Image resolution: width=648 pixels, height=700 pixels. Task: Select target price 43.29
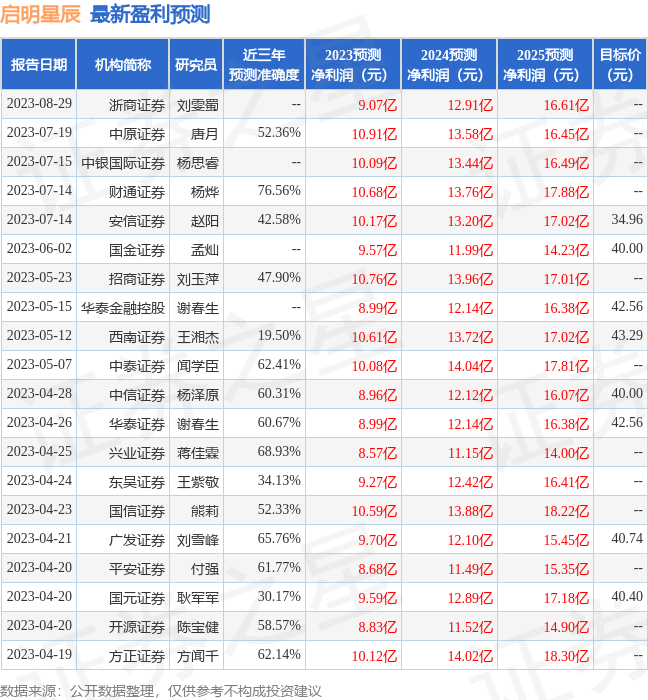(627, 336)
